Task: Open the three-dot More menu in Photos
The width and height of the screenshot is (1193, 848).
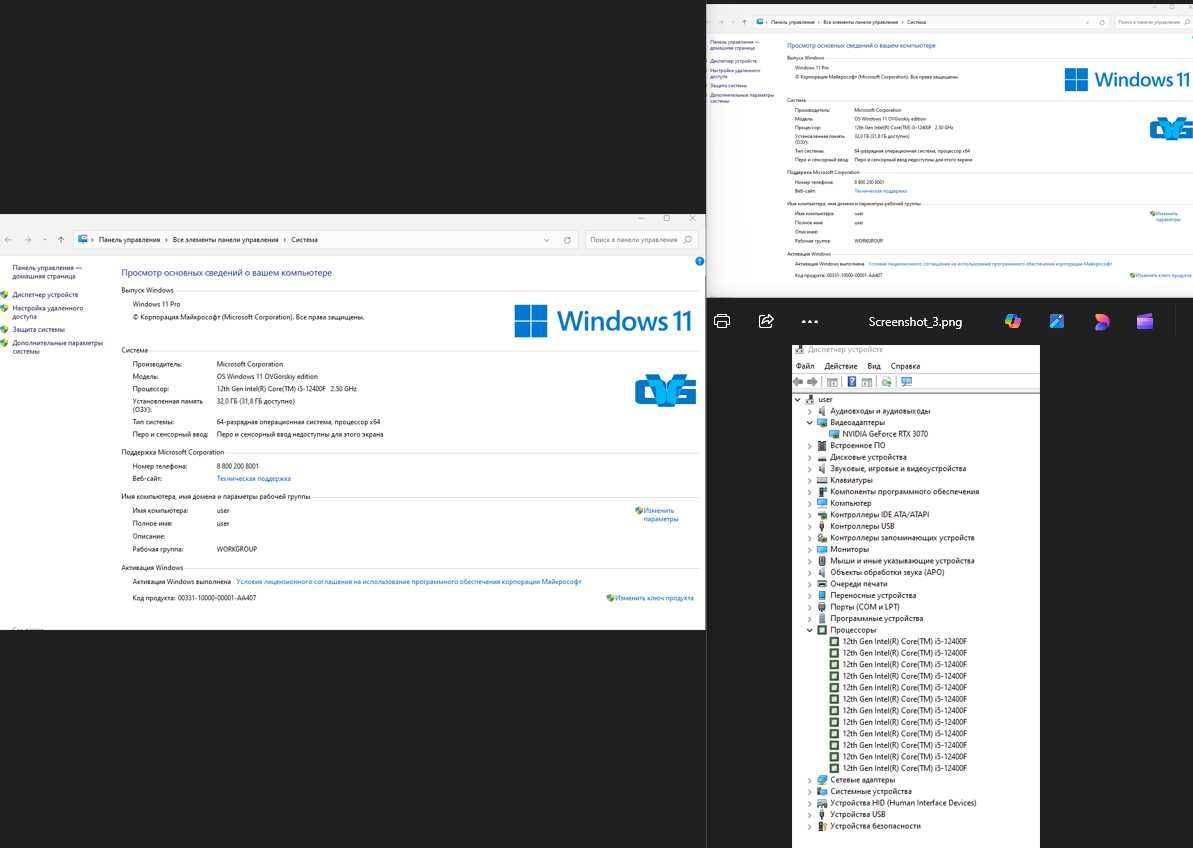Action: pos(810,322)
